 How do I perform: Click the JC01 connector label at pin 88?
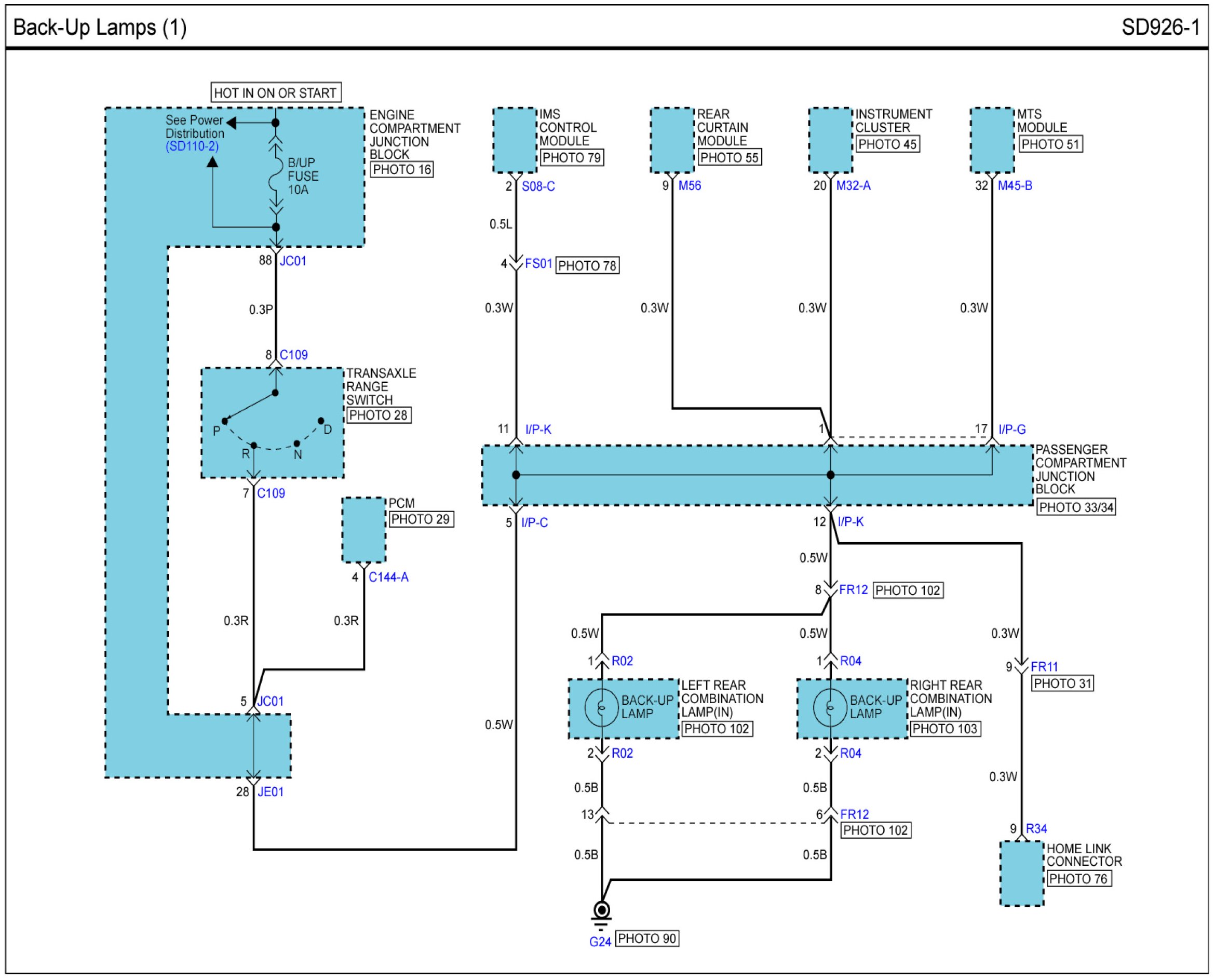[293, 261]
